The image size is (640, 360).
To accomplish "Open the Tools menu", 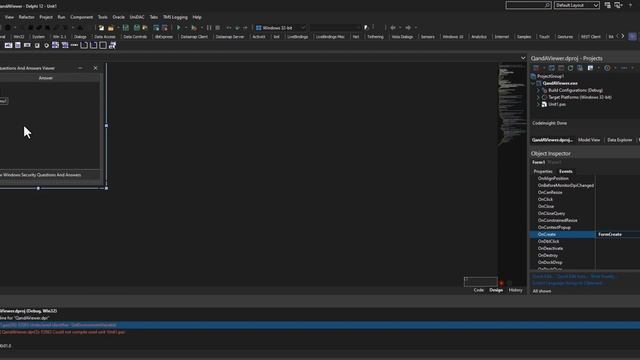I will click(102, 17).
